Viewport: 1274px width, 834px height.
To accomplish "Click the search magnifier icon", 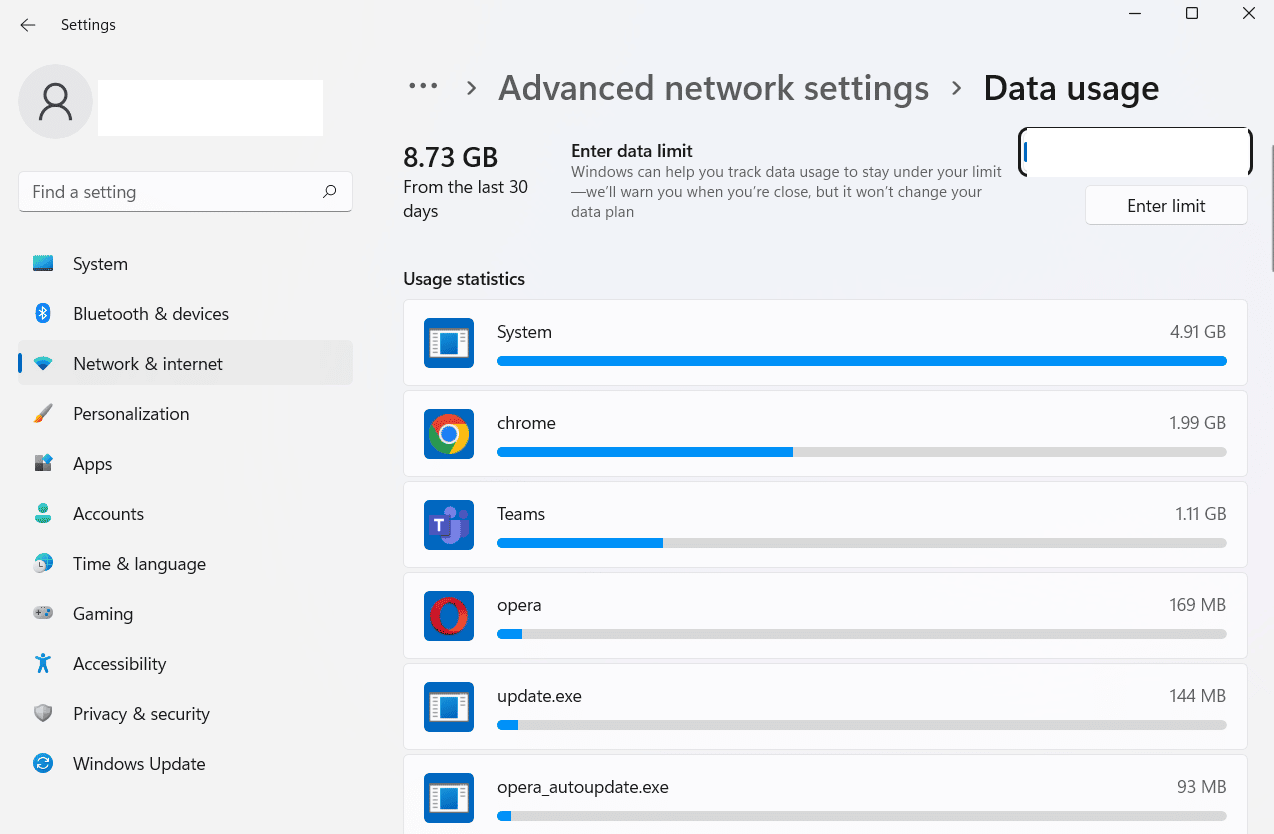I will coord(329,192).
